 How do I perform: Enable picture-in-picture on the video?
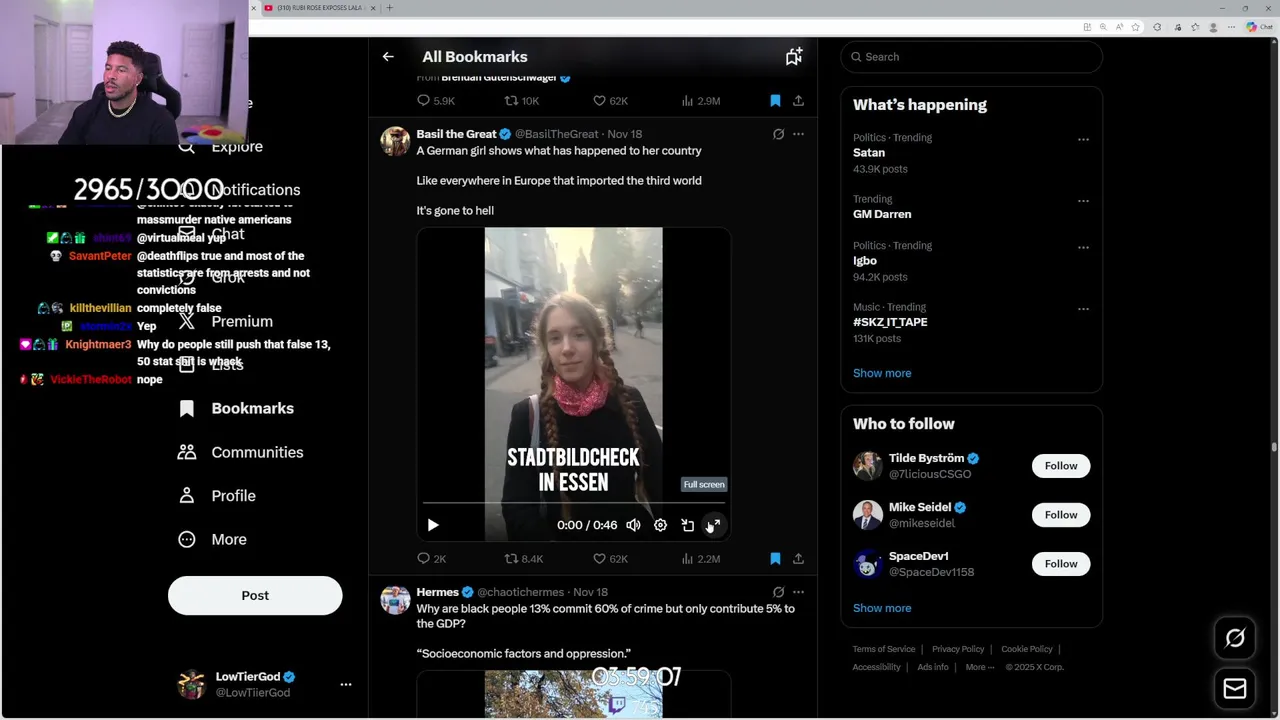tap(687, 525)
